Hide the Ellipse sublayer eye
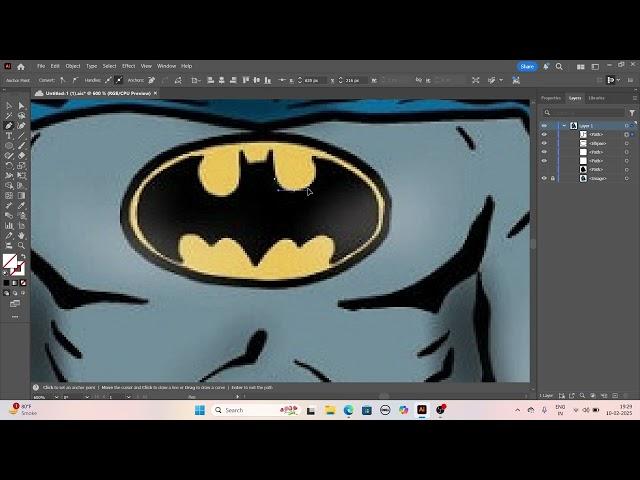This screenshot has height=480, width=640. tap(544, 143)
